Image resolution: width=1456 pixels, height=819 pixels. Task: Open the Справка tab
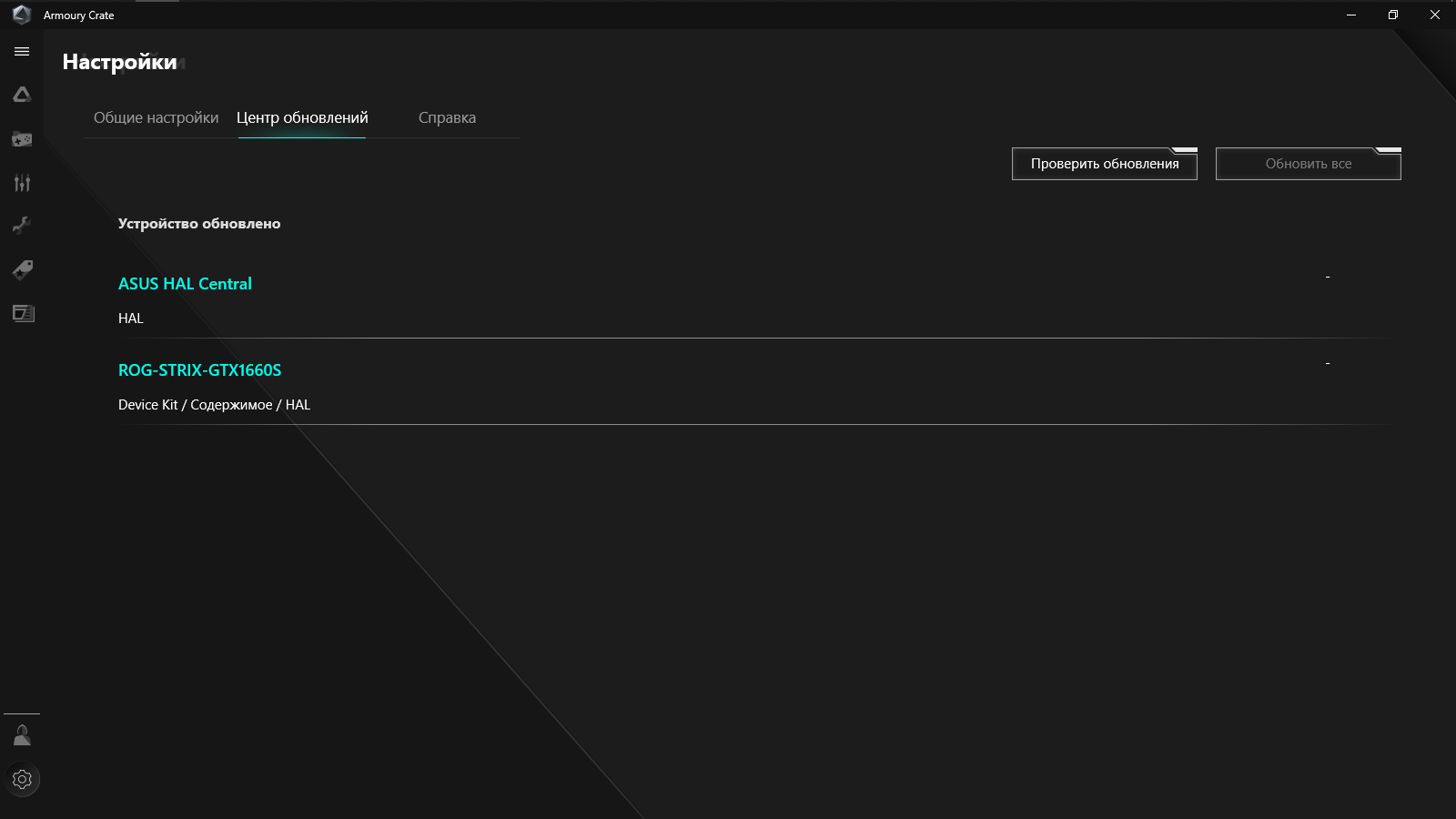click(x=447, y=117)
